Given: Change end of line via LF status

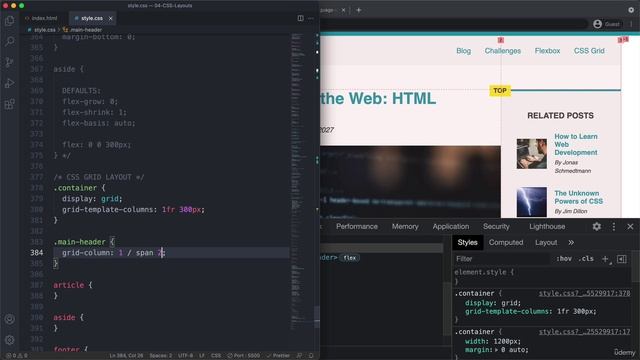Looking at the screenshot, I should (x=202, y=356).
